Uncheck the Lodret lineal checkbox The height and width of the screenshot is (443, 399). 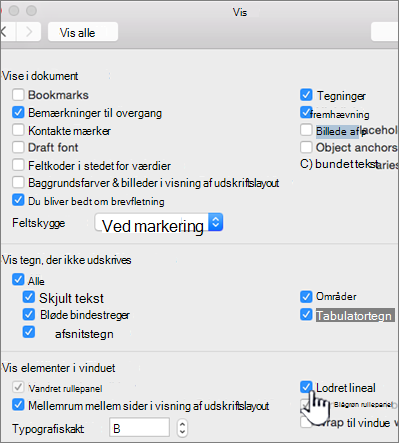pos(306,387)
